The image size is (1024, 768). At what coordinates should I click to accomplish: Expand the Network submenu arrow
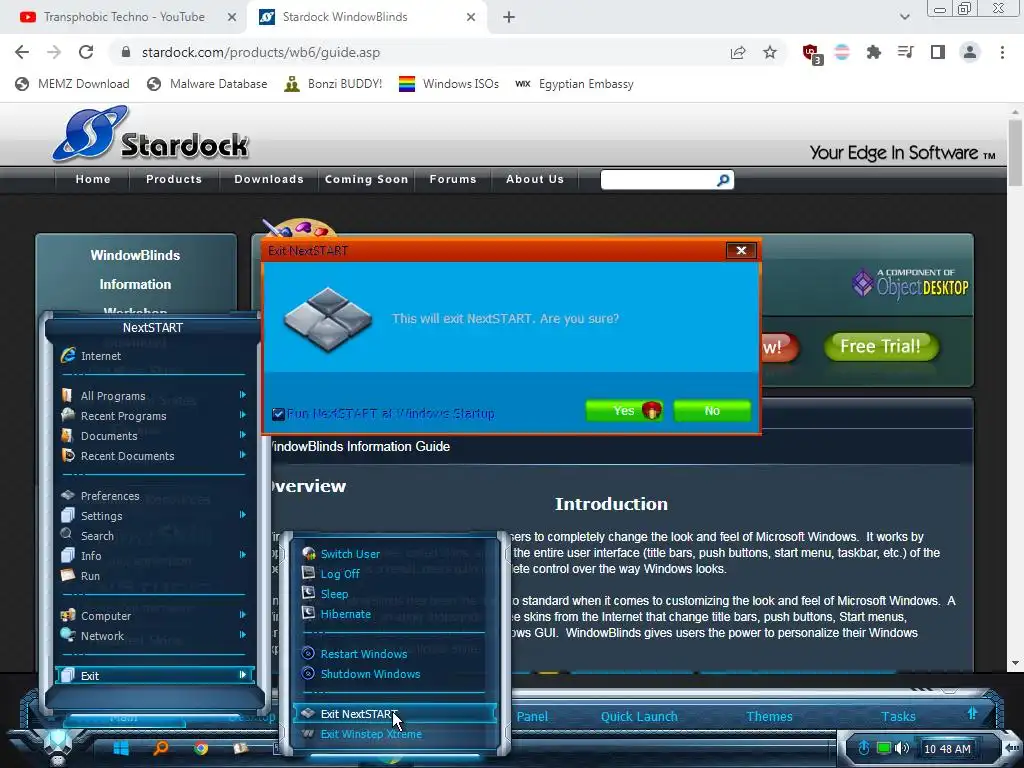pos(242,634)
